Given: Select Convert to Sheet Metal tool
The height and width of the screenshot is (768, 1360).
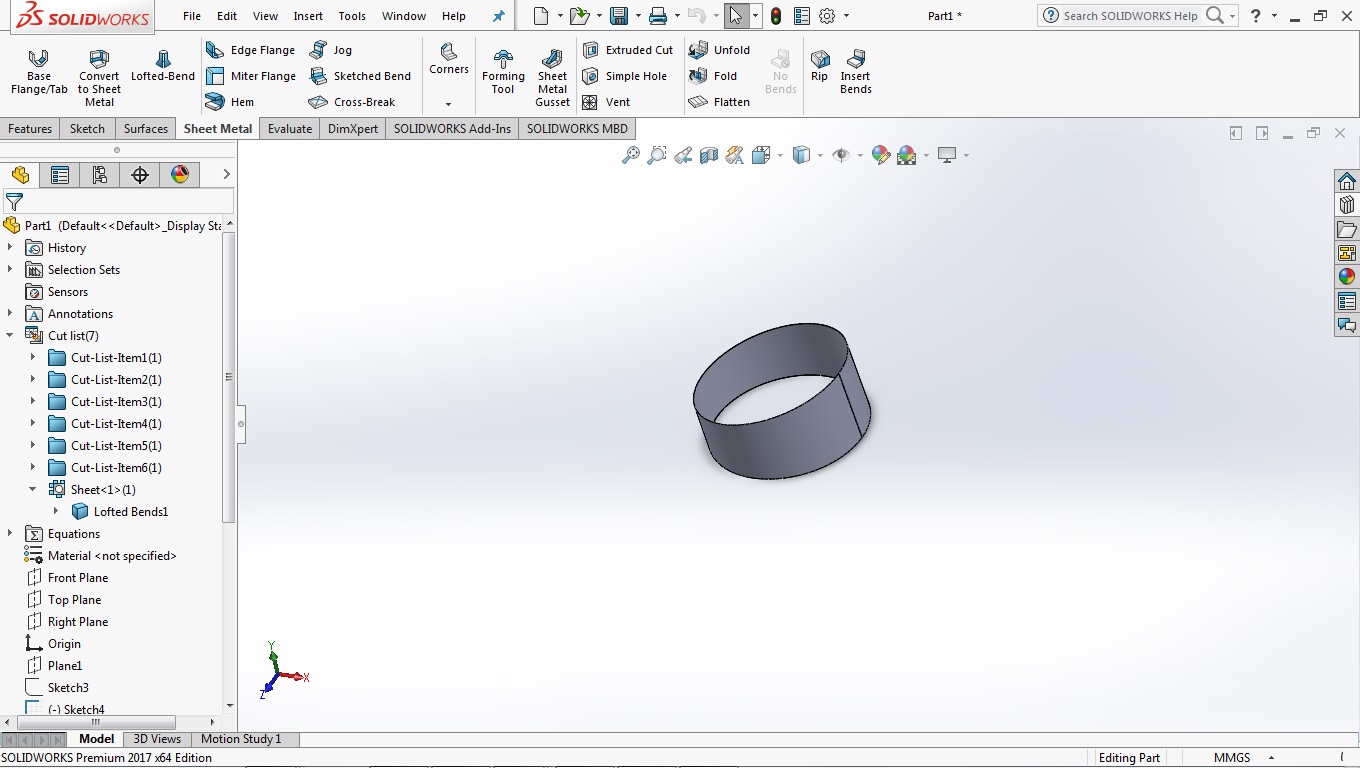Looking at the screenshot, I should 99,78.
